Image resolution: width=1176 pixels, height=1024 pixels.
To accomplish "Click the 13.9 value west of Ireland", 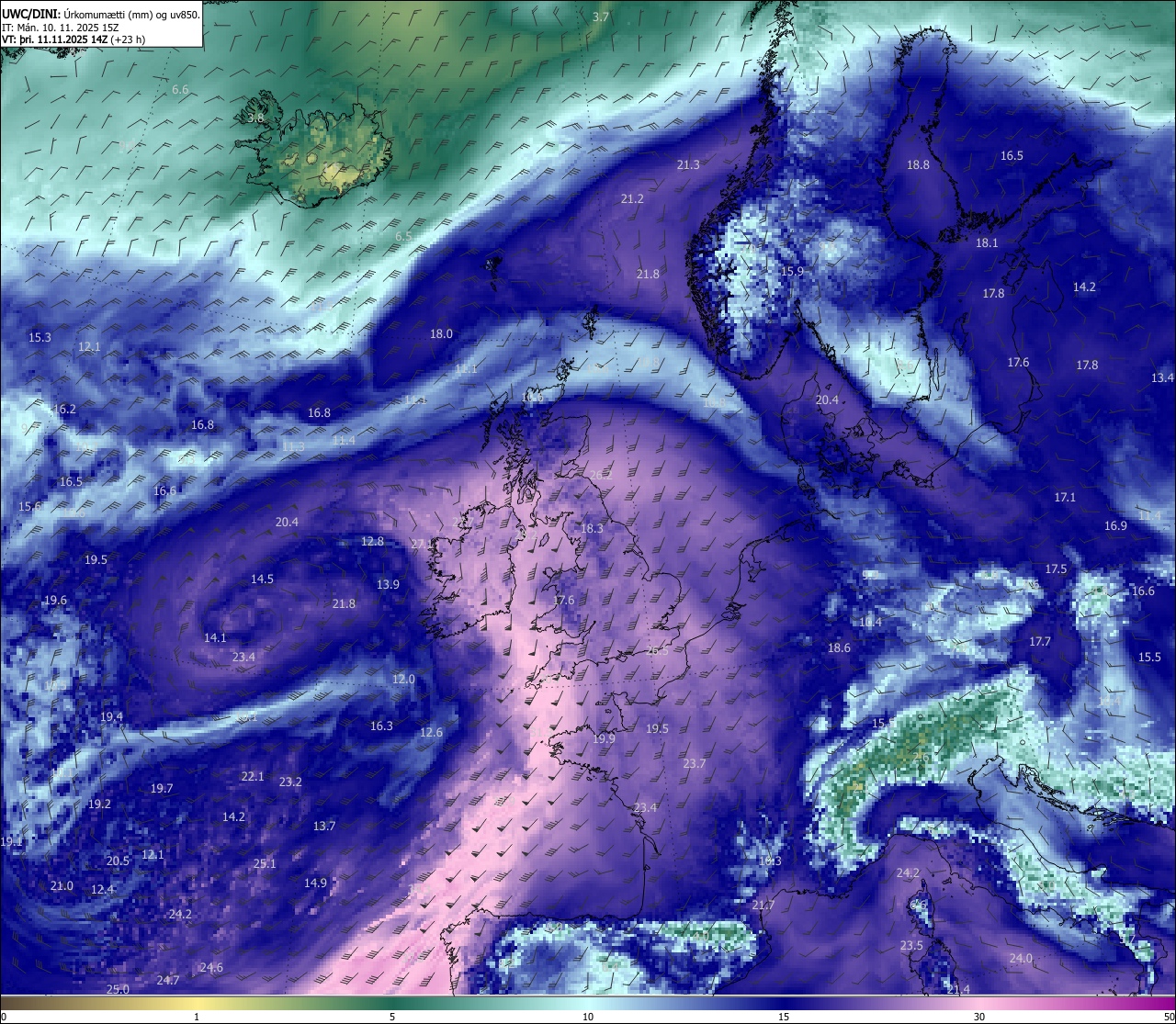I will point(389,585).
